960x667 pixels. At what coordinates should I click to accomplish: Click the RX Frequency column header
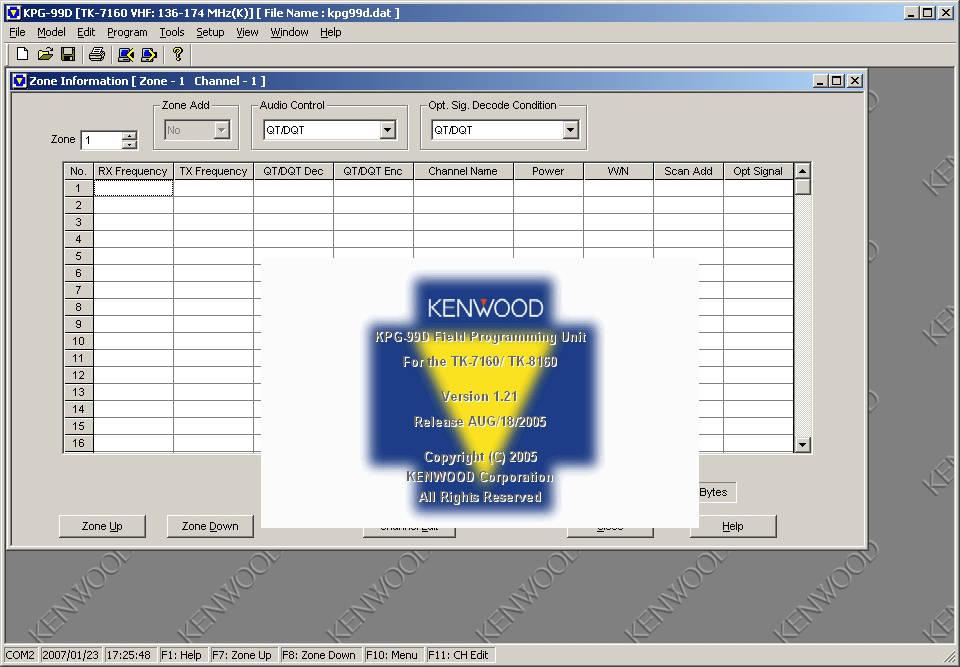133,171
